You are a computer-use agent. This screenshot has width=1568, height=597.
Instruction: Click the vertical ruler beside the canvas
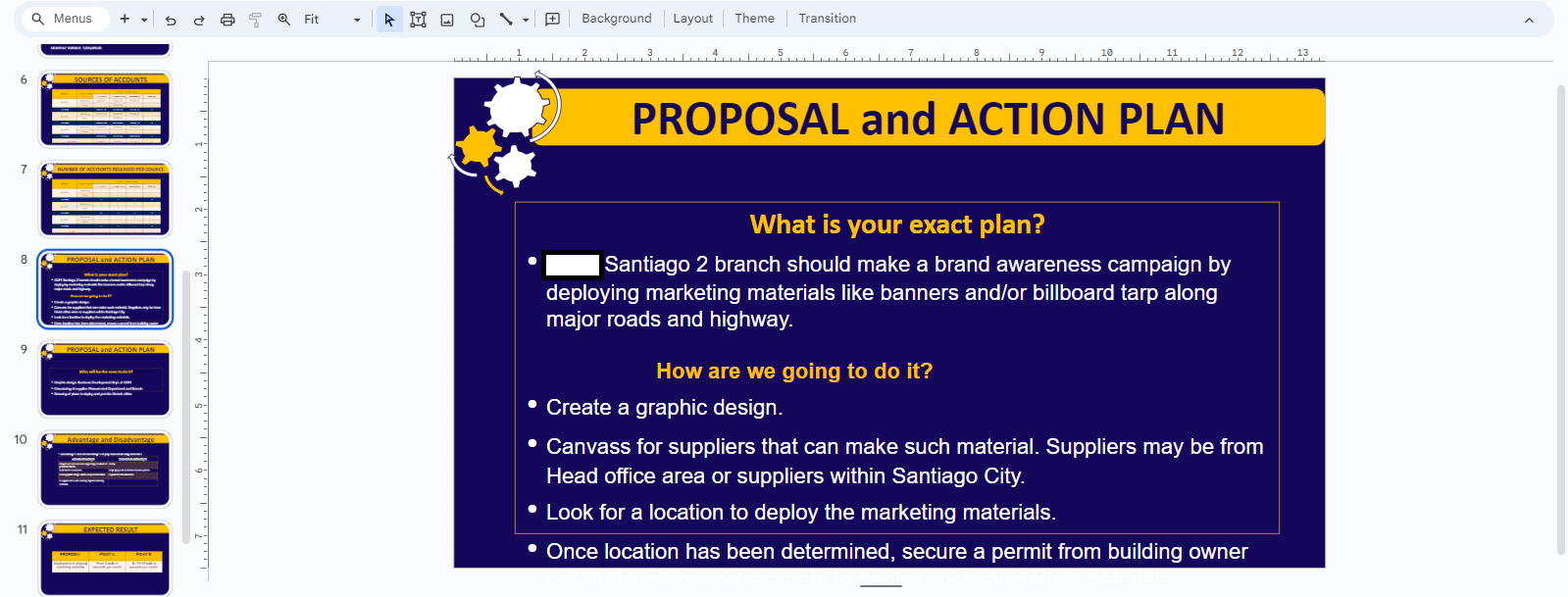201,323
